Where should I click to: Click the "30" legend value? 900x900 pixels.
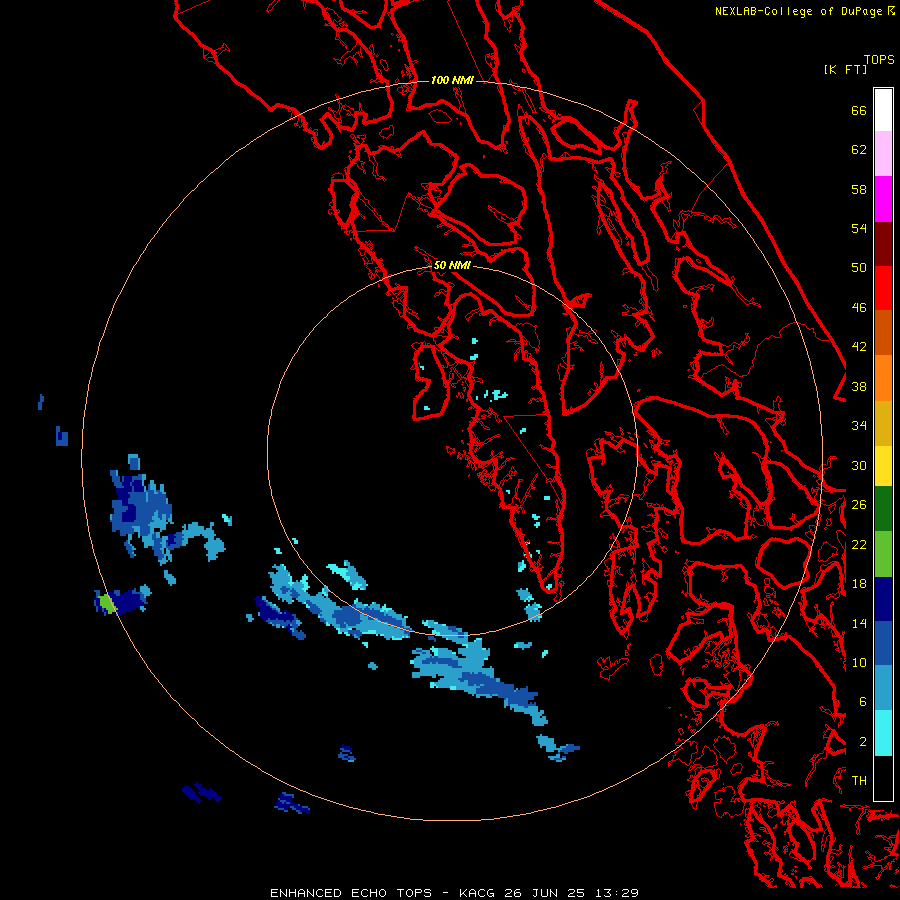(859, 465)
